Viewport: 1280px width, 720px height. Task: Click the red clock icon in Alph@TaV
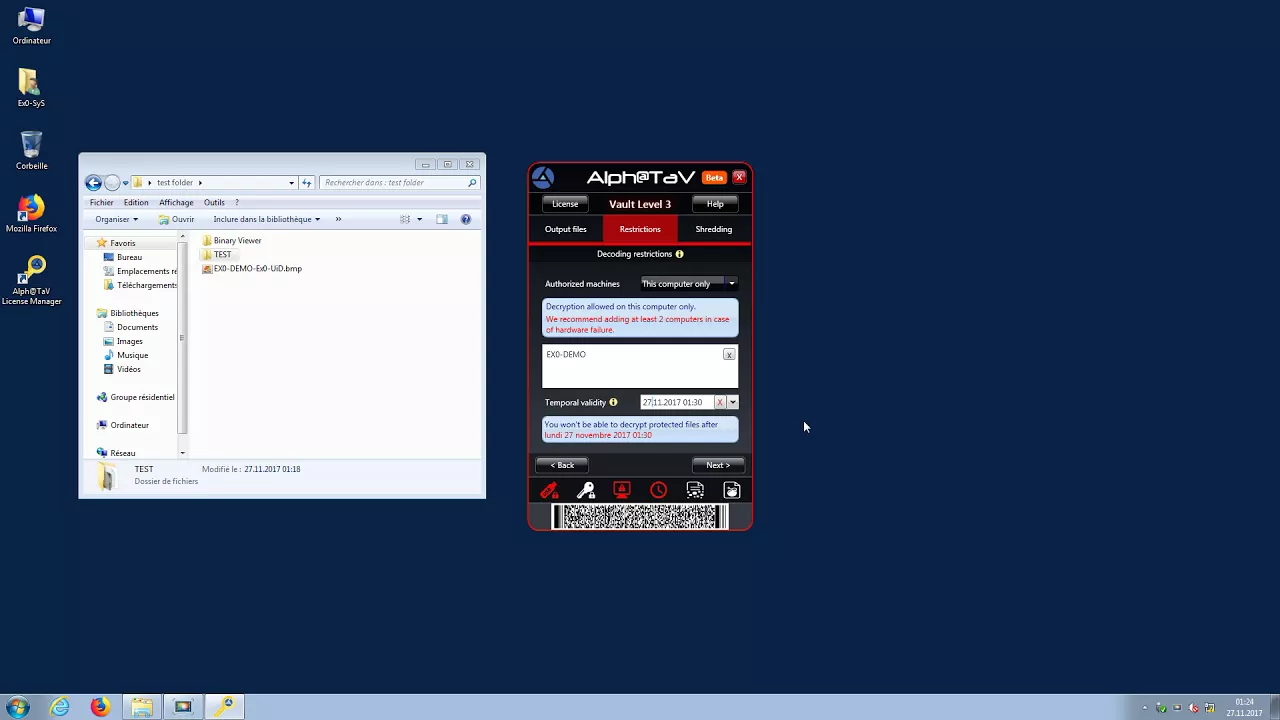[x=658, y=490]
